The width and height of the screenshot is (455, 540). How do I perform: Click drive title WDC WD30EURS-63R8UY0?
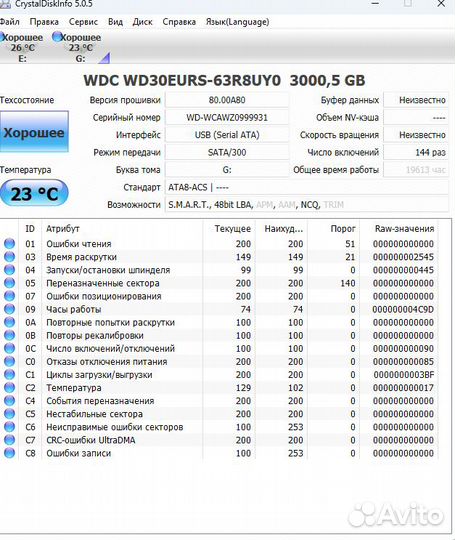coord(182,81)
